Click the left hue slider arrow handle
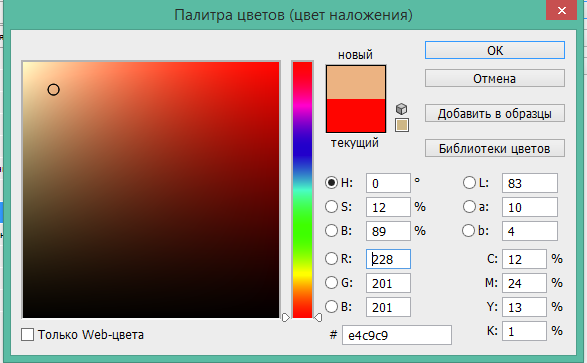 286,318
